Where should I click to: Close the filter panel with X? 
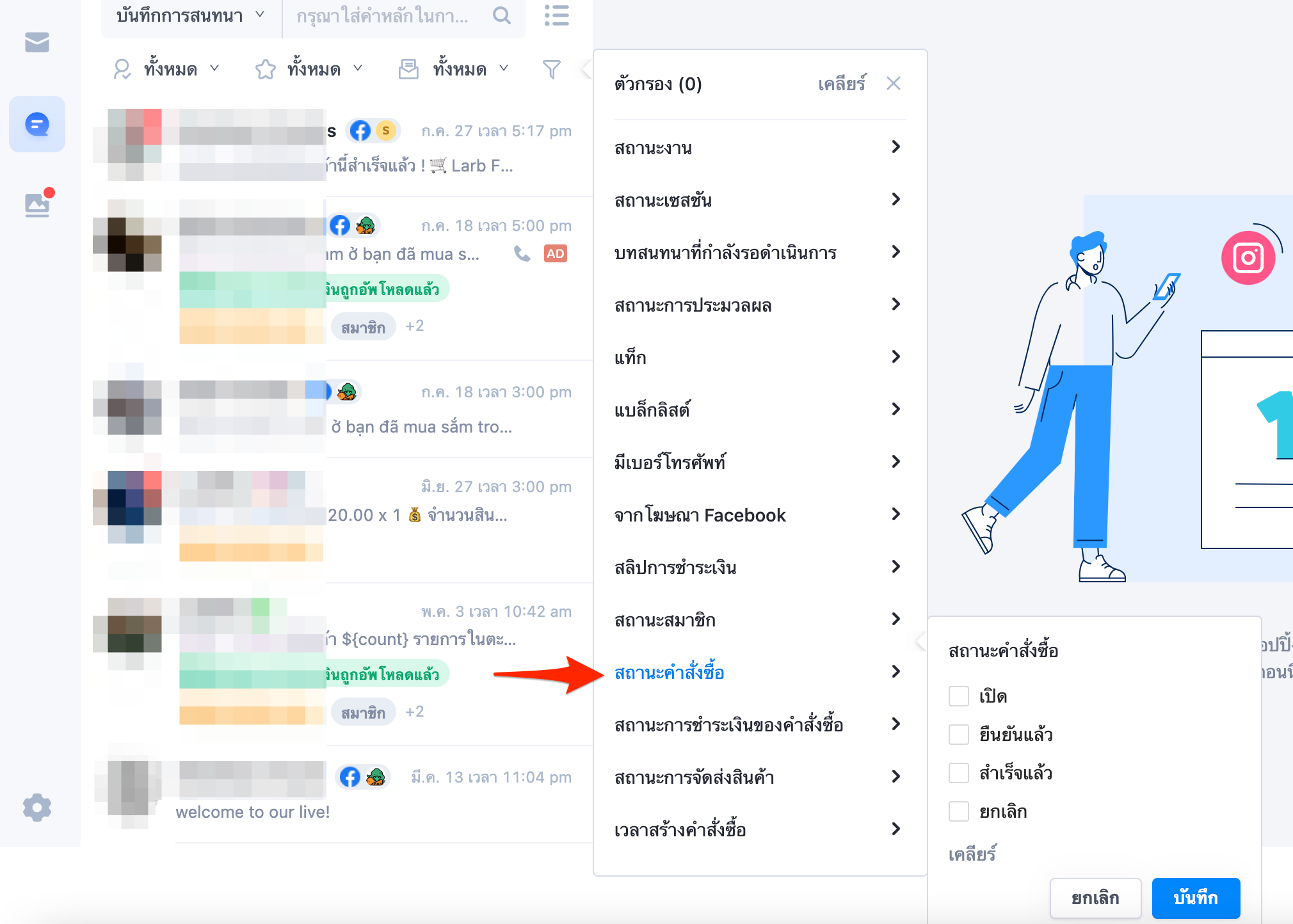coord(894,83)
